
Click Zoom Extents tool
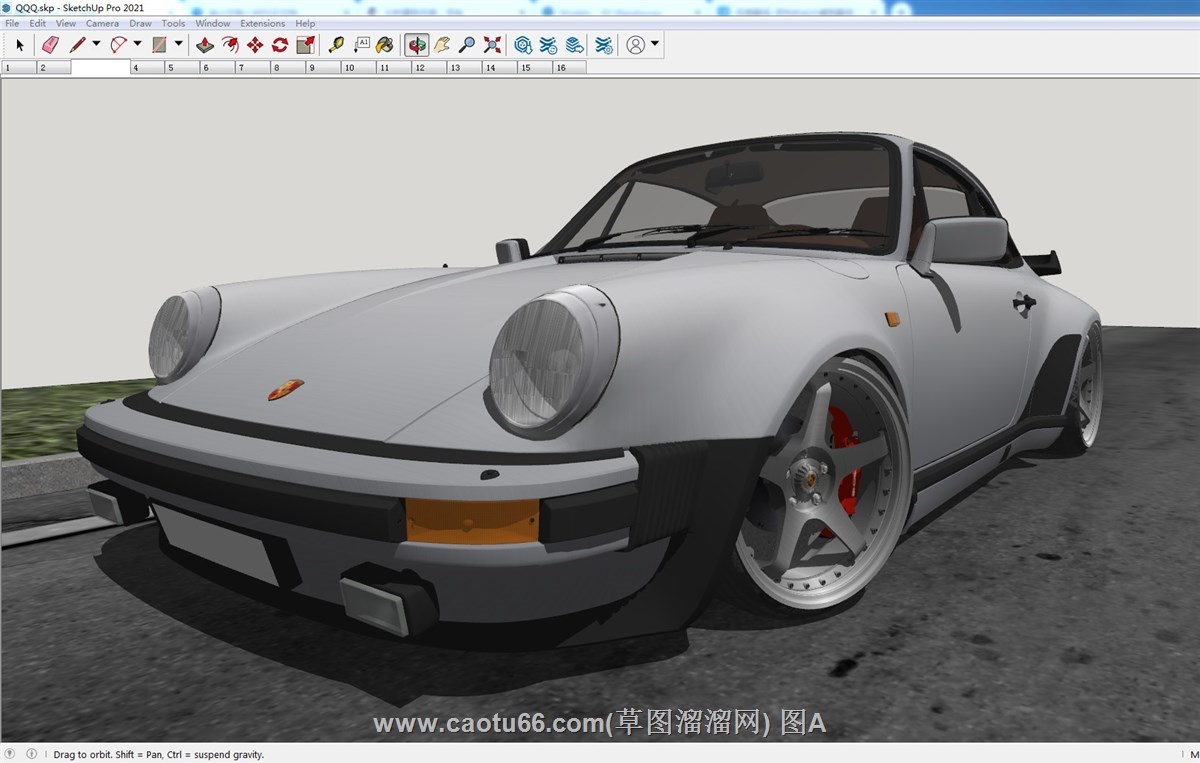pos(492,45)
